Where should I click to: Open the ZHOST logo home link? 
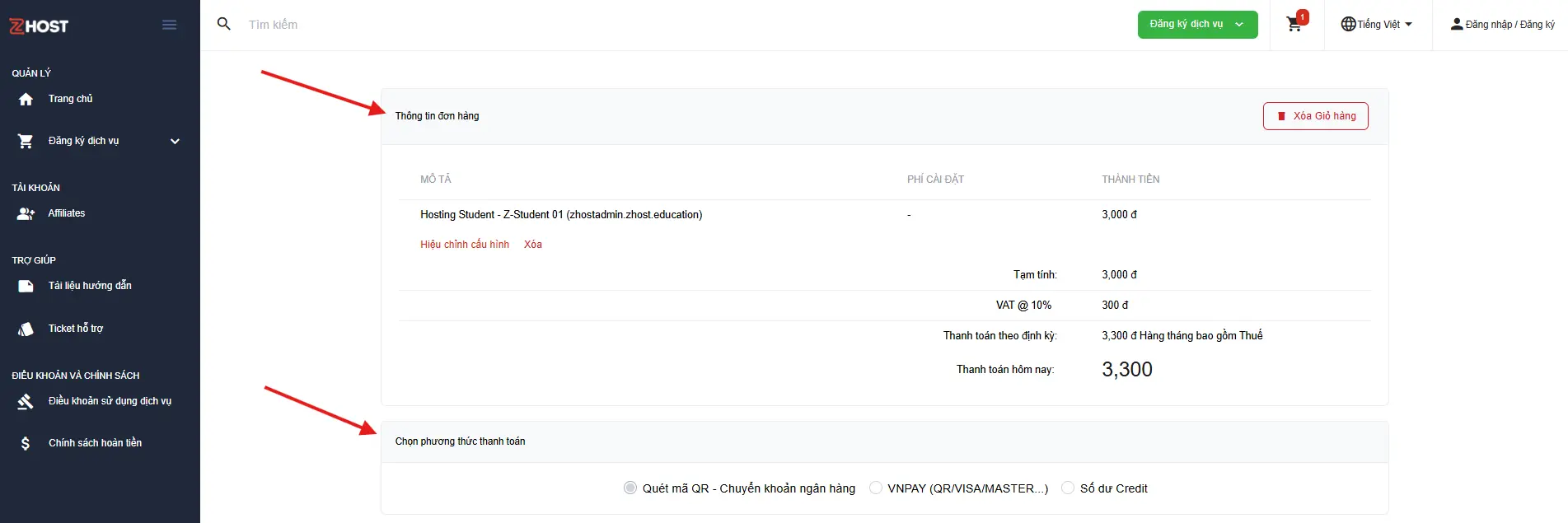(x=39, y=26)
